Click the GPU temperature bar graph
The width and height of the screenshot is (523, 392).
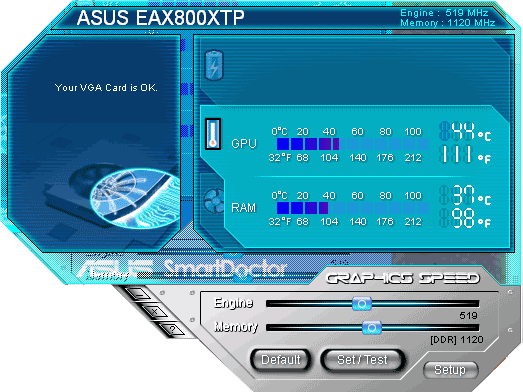pyautogui.click(x=353, y=144)
